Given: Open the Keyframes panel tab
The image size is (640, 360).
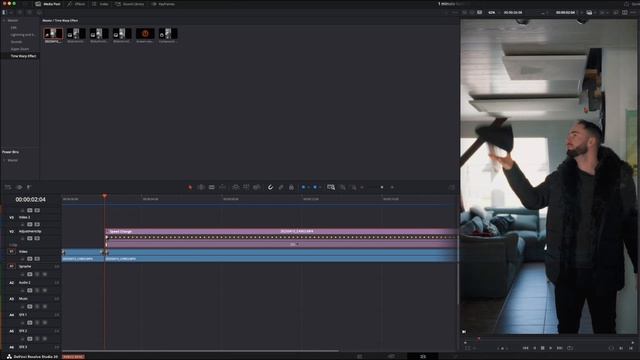Looking at the screenshot, I should tap(163, 4).
